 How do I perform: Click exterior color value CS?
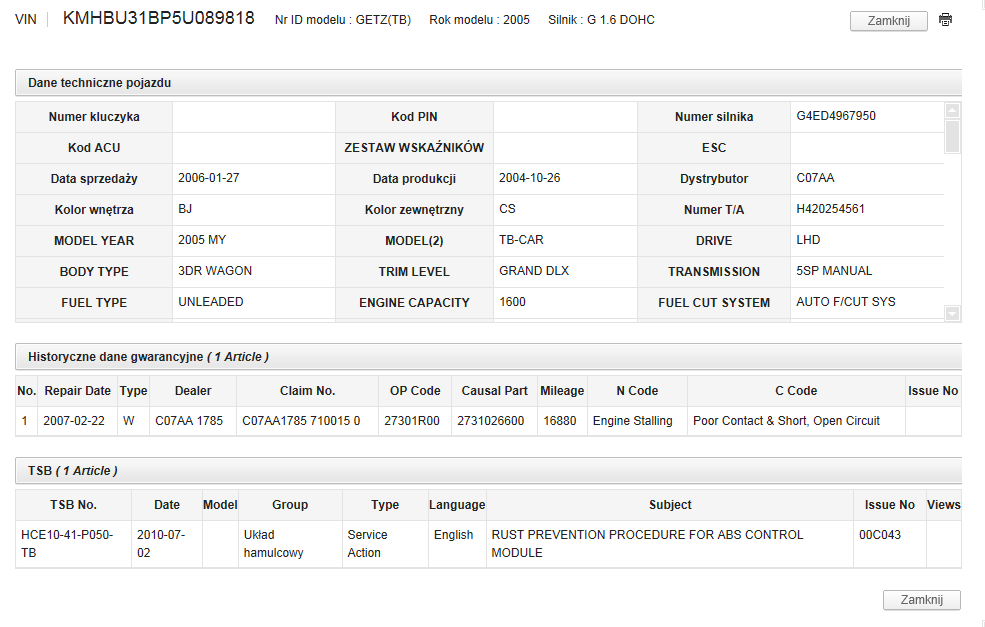pos(507,209)
